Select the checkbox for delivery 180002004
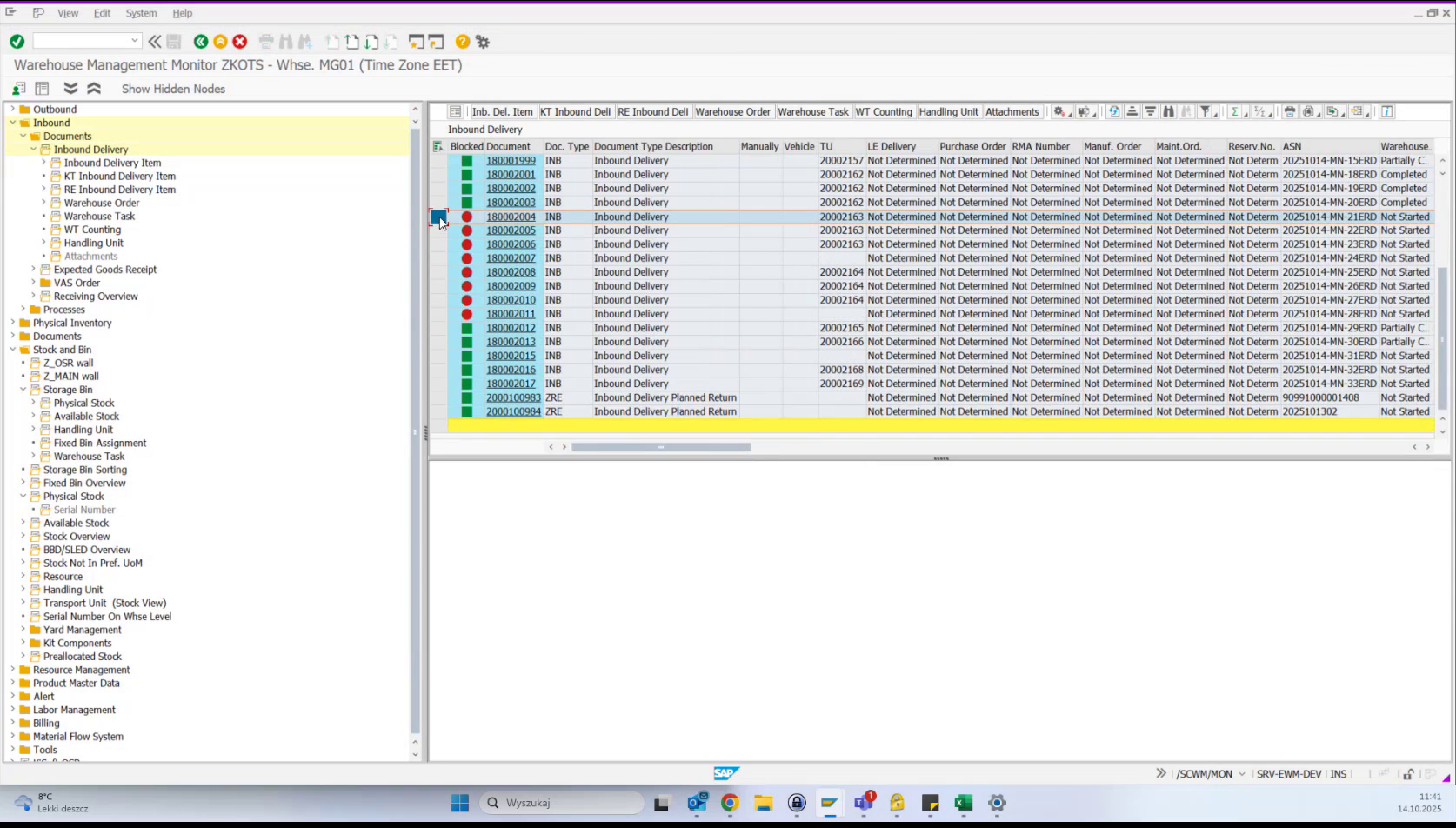Image resolution: width=1456 pixels, height=828 pixels. (x=438, y=217)
